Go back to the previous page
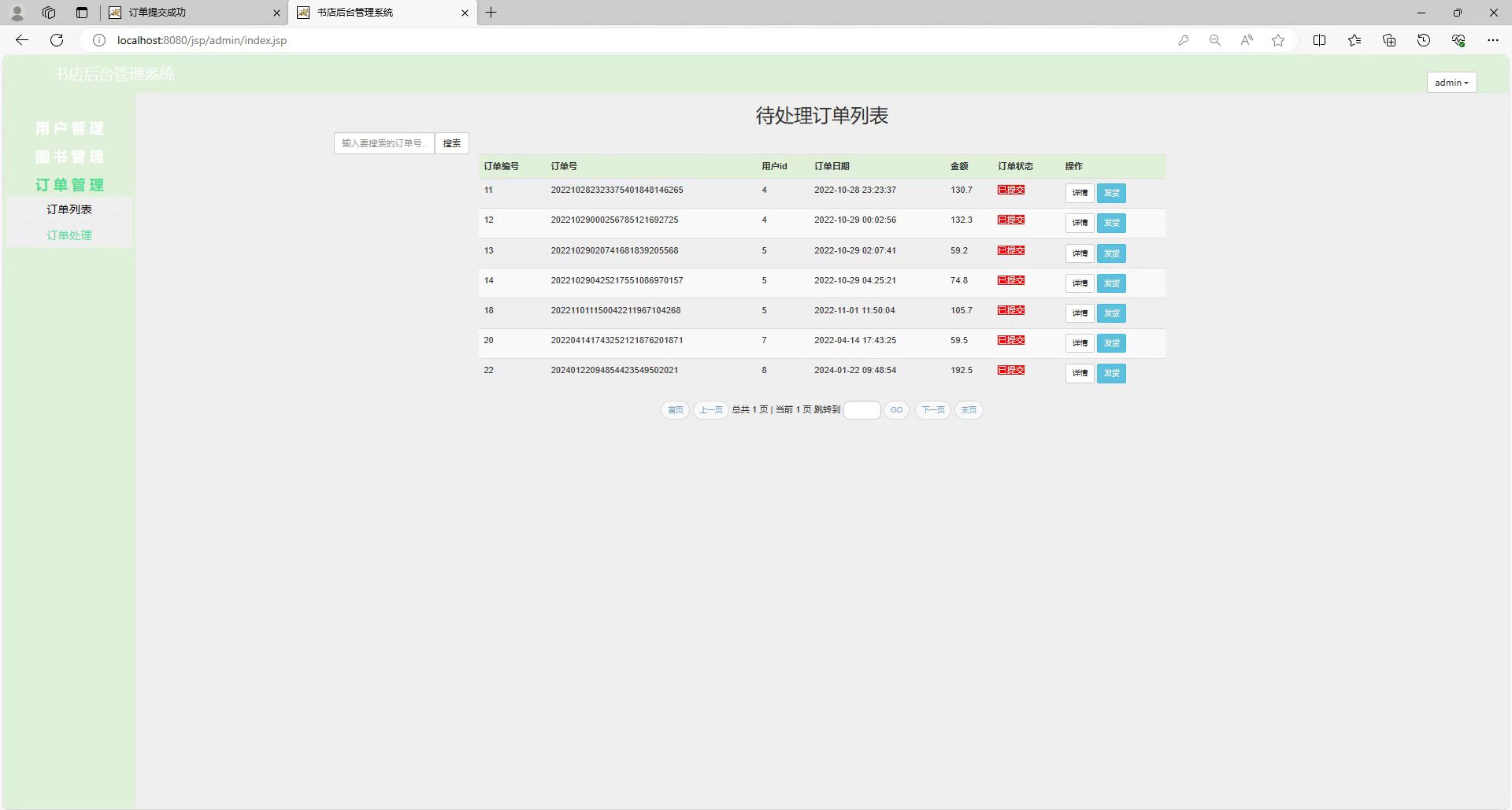This screenshot has height=810, width=1512. point(22,40)
